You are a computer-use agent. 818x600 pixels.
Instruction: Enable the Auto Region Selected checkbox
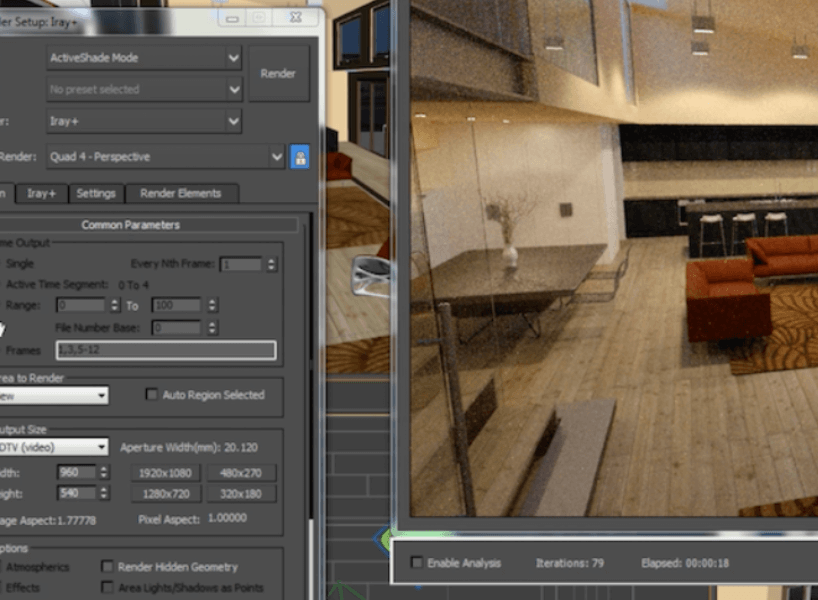(x=151, y=394)
